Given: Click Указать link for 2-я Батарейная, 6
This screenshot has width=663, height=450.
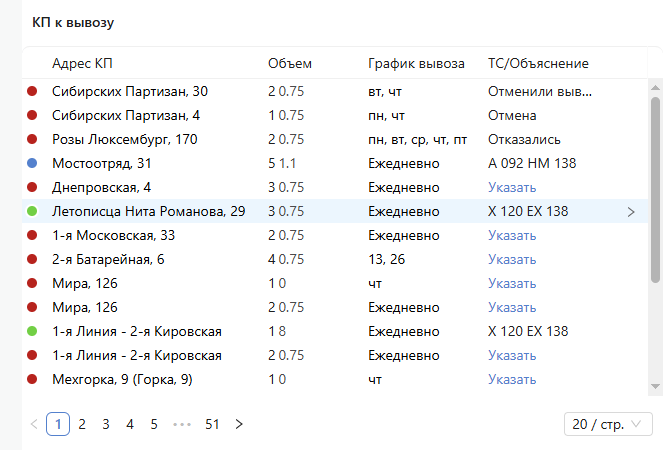Looking at the screenshot, I should point(512,259).
